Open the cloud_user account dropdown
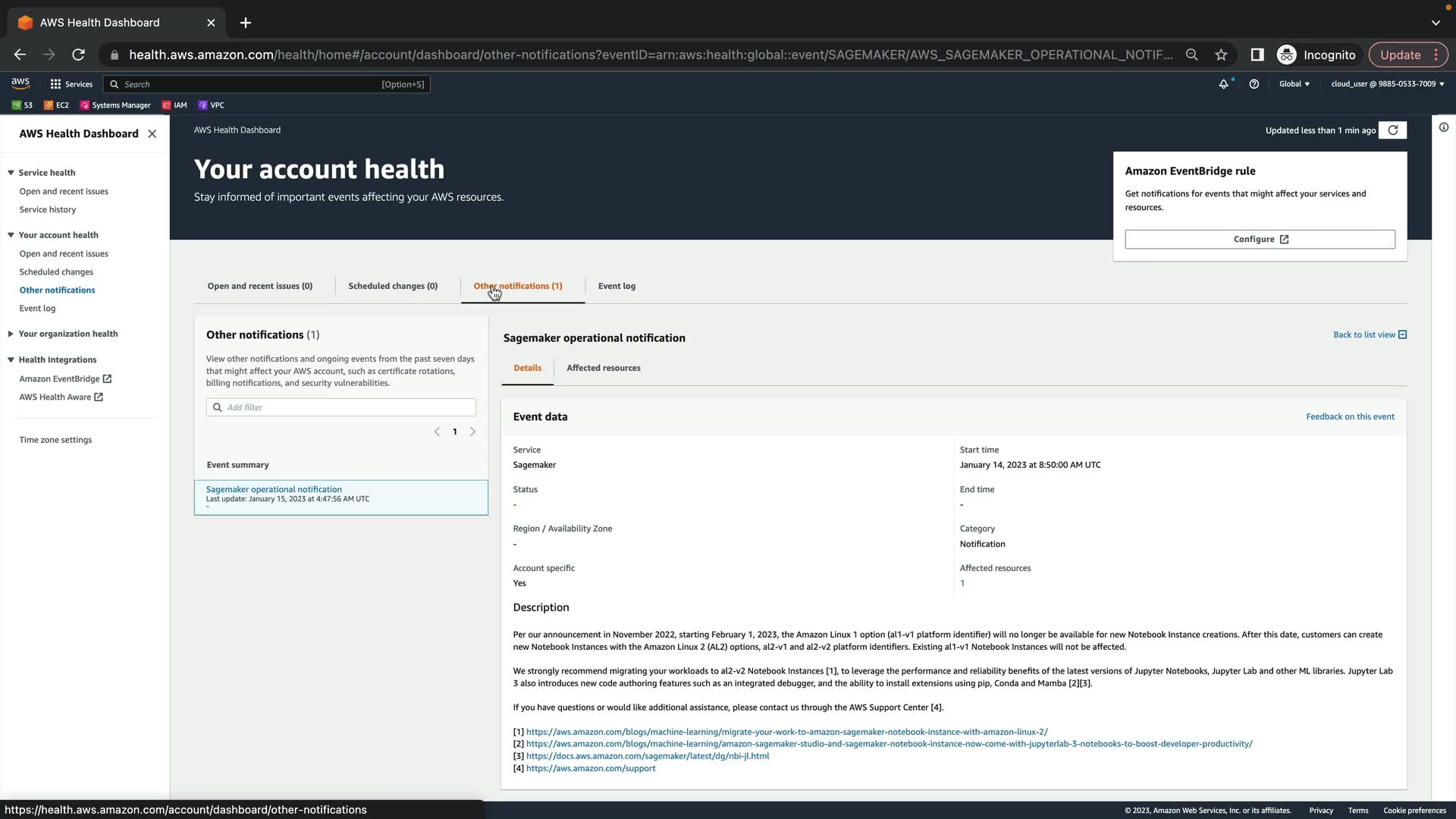The image size is (1456, 819). pyautogui.click(x=1387, y=84)
